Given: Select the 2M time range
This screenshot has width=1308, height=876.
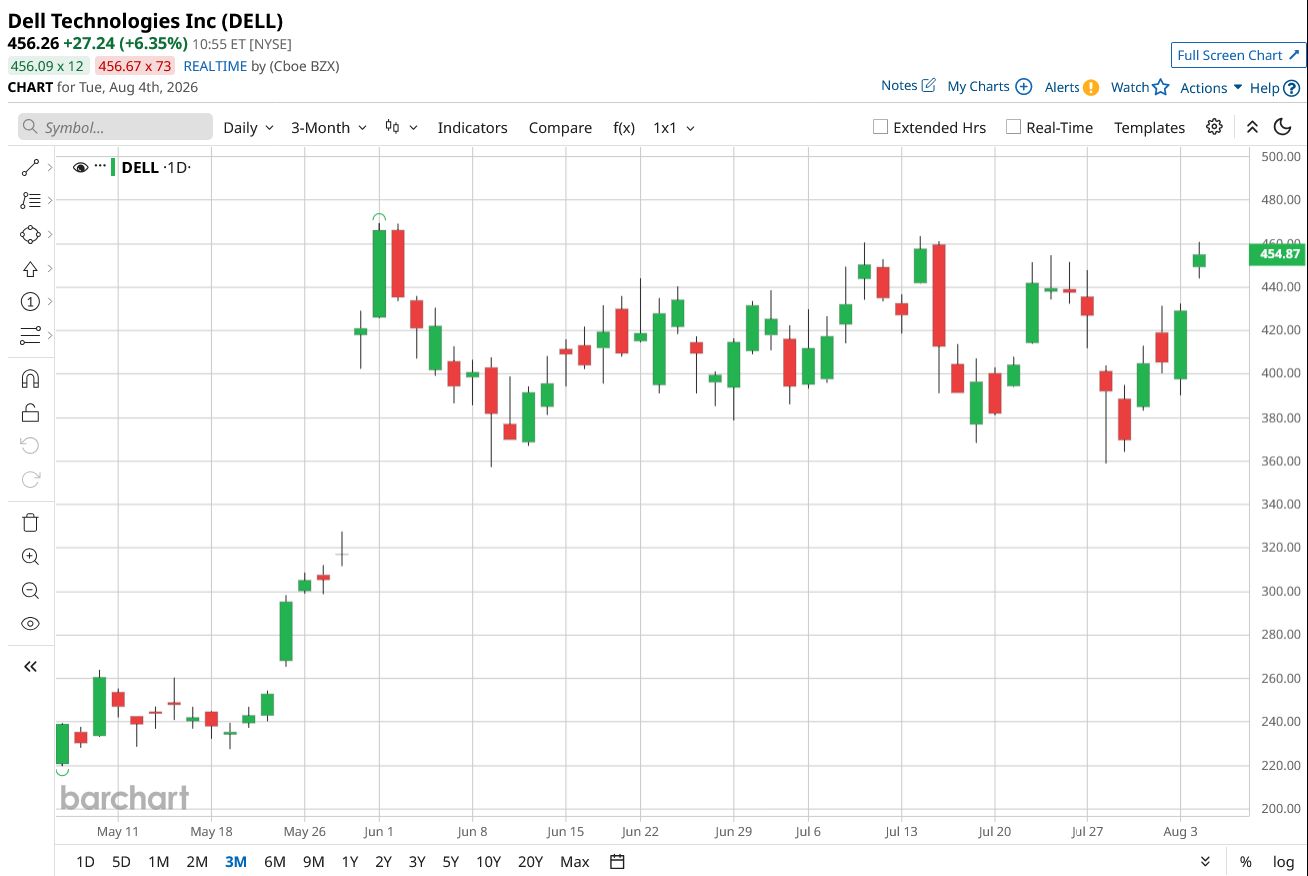Looking at the screenshot, I should [197, 862].
